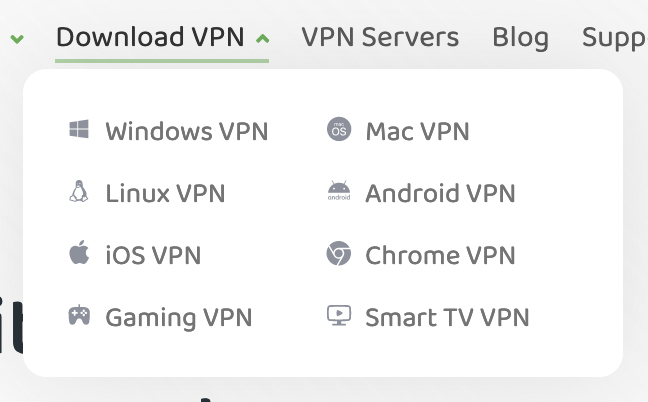
Task: Collapse the Download VPN menu arrow
Action: tap(262, 39)
